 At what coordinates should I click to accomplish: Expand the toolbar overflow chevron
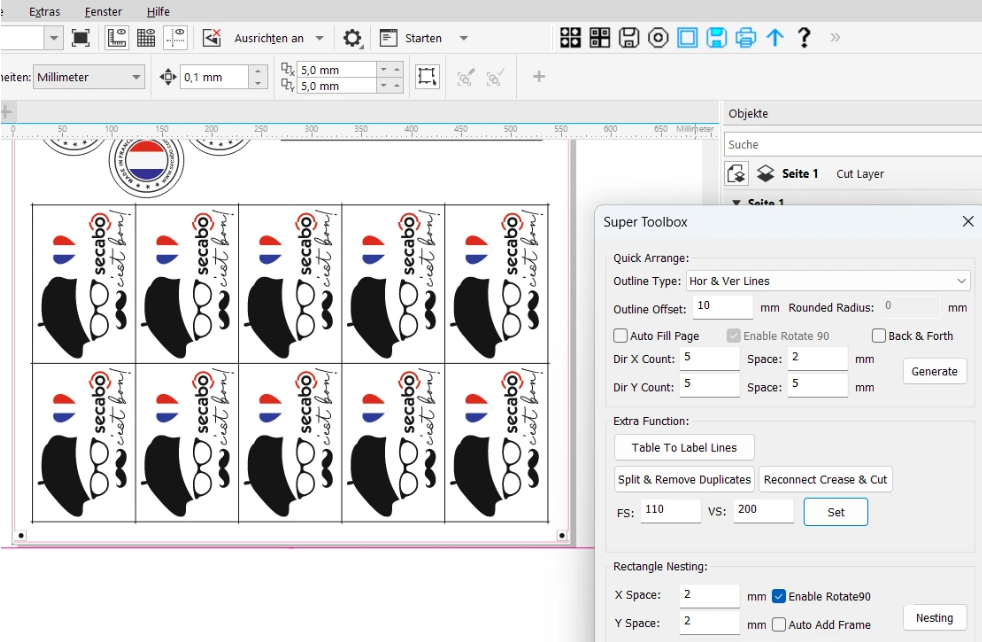[835, 38]
